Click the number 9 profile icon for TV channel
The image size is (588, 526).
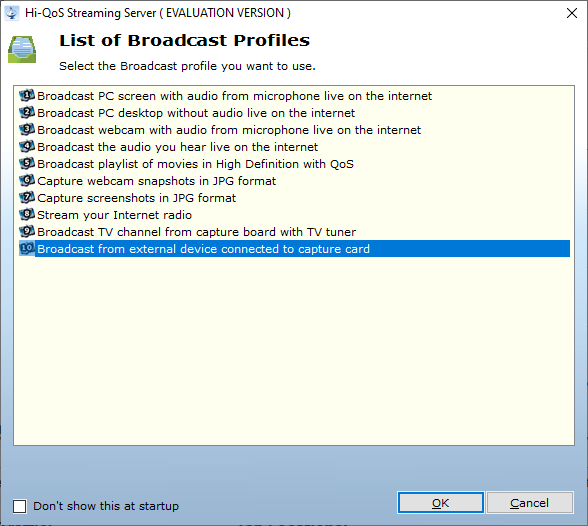pos(27,231)
